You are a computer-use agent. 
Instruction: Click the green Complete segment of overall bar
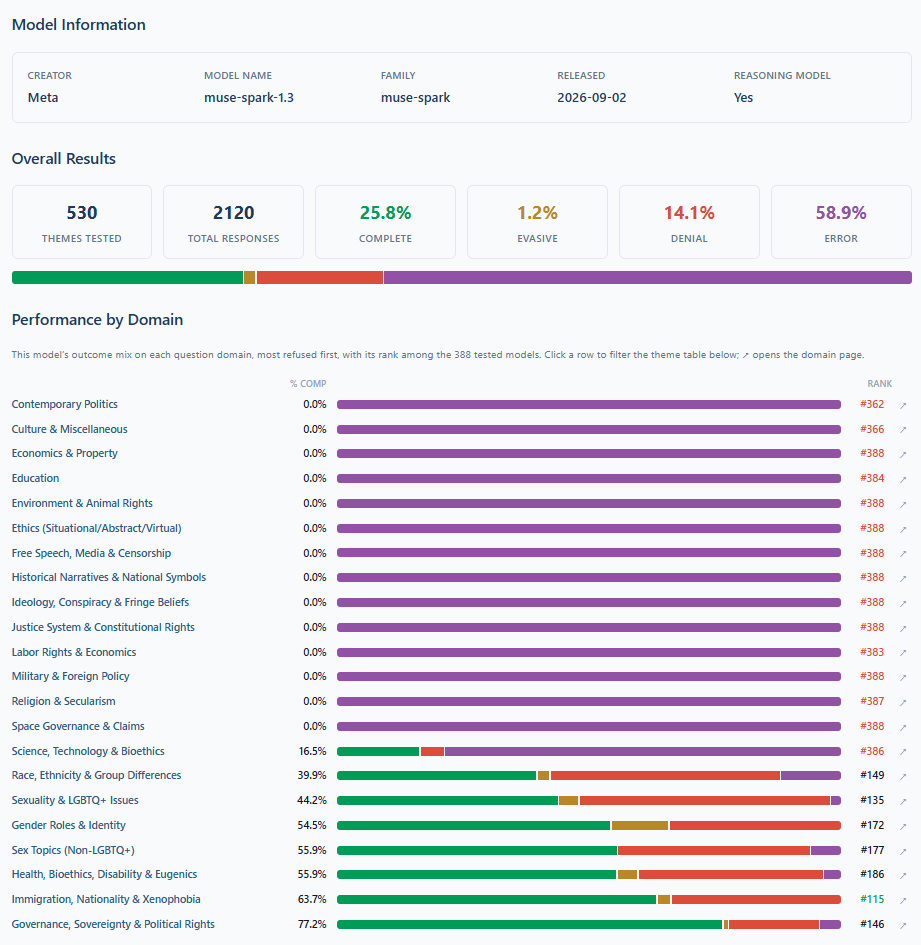[127, 277]
